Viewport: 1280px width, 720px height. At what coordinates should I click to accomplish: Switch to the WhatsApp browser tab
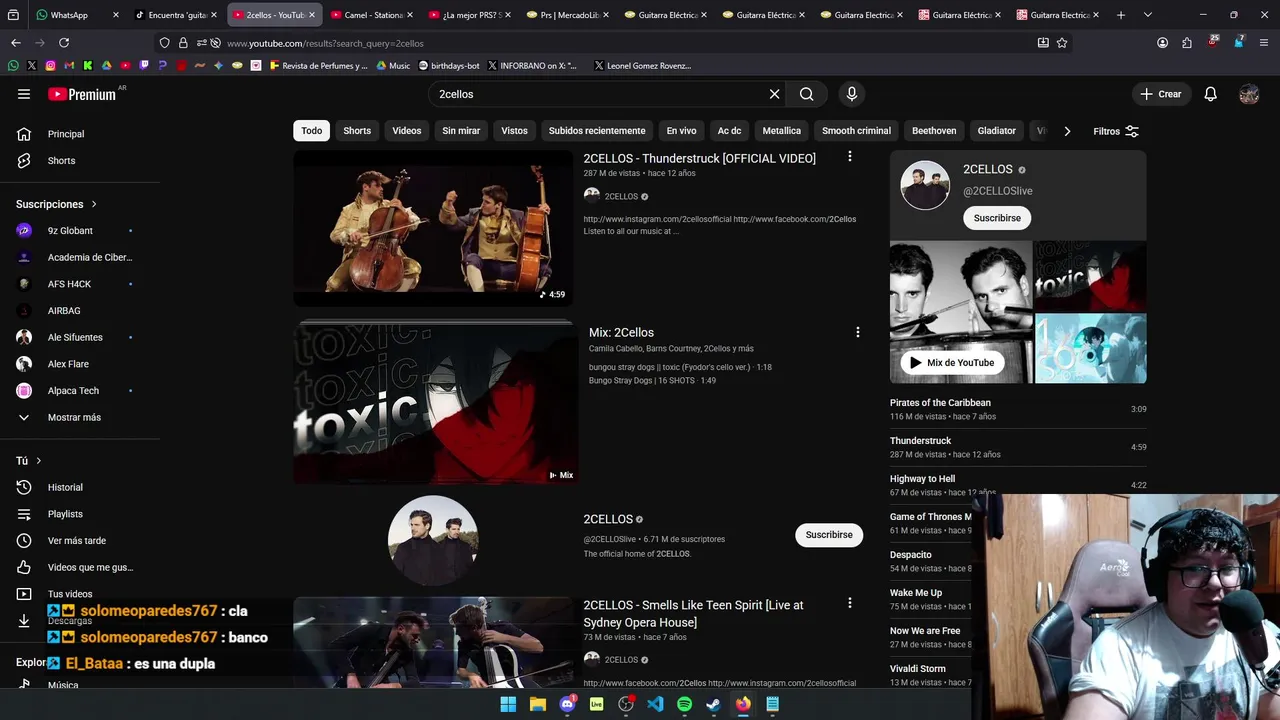[76, 15]
